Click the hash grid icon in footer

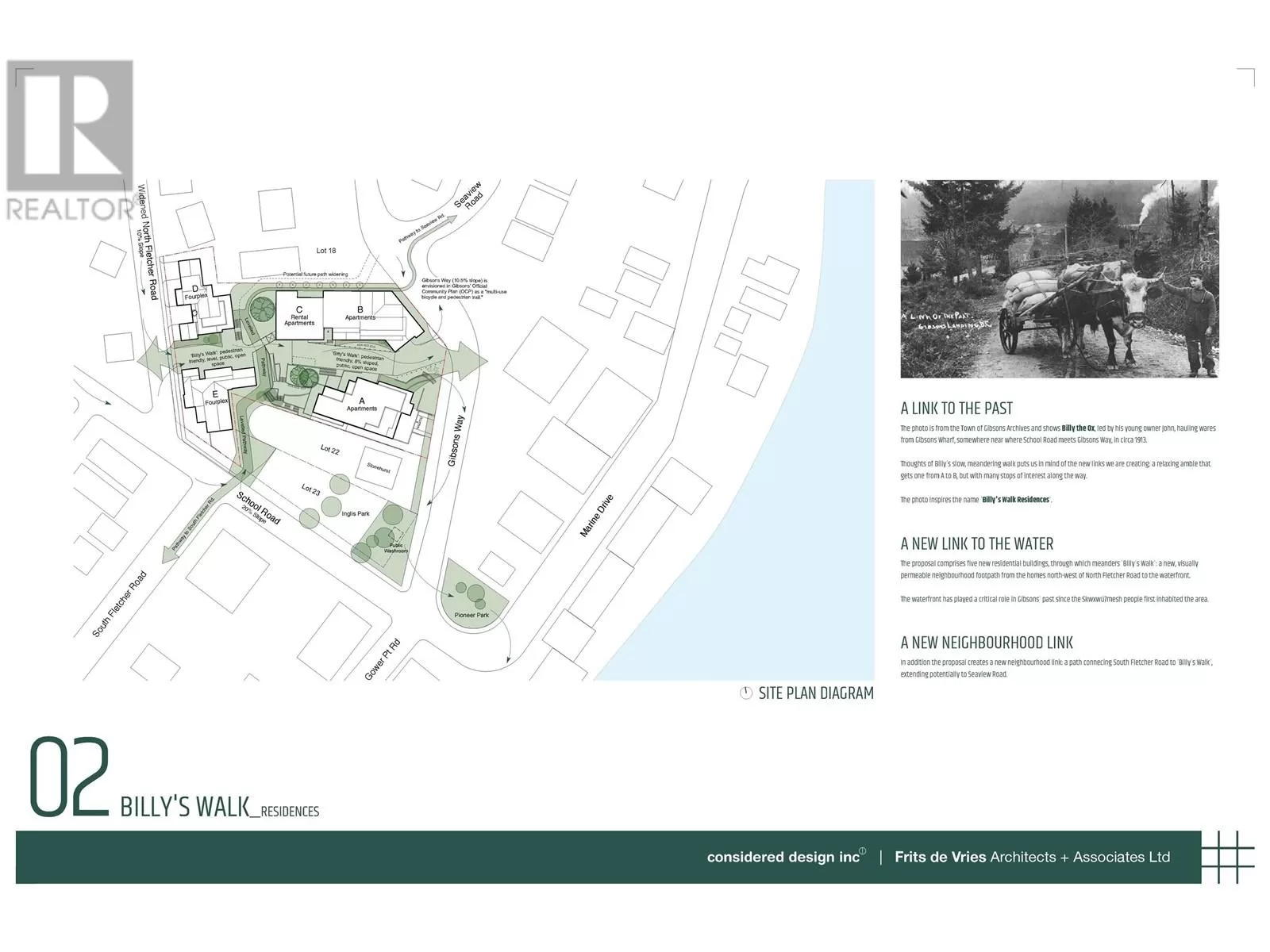point(1227,858)
